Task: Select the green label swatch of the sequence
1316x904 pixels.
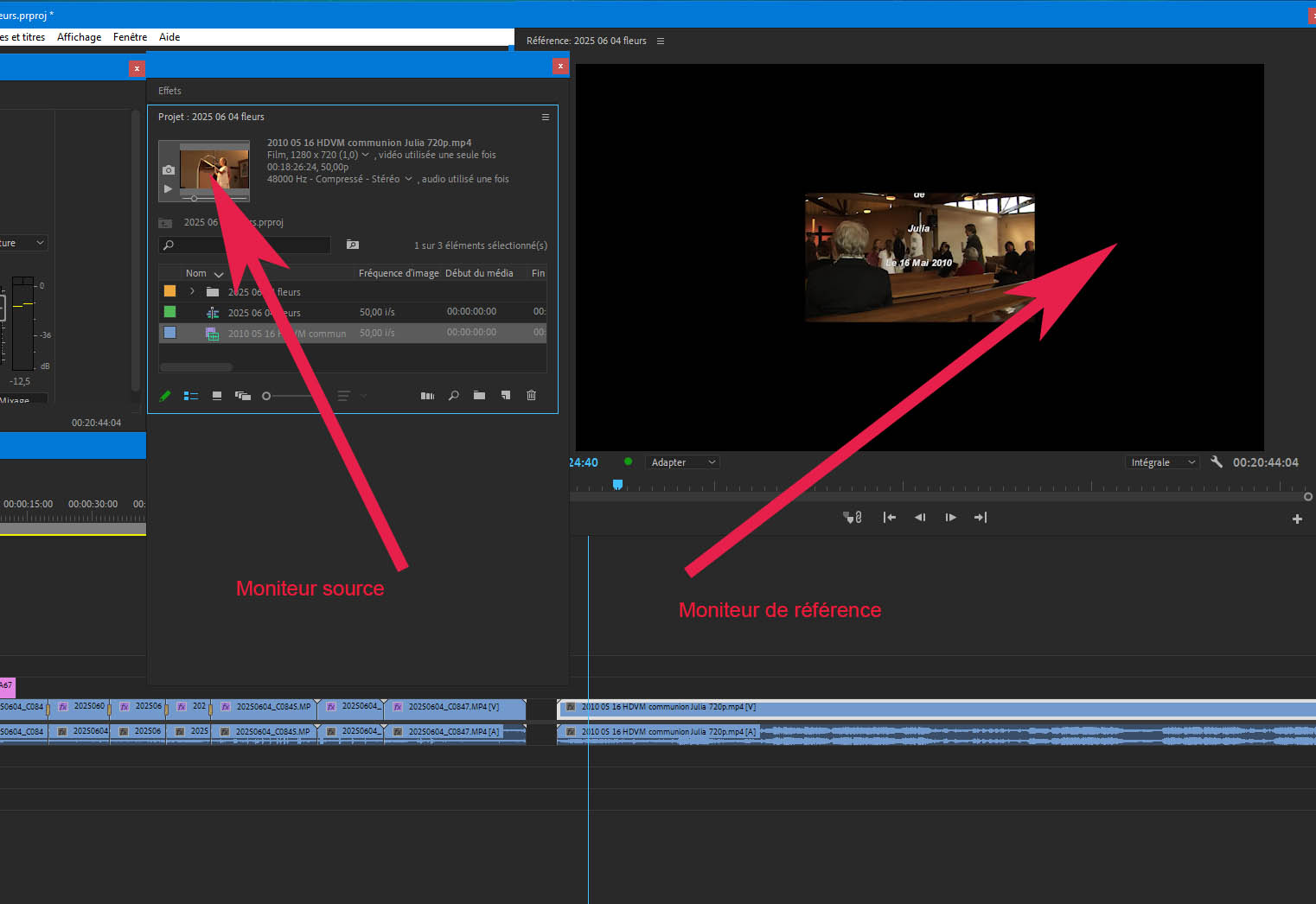Action: tap(170, 312)
